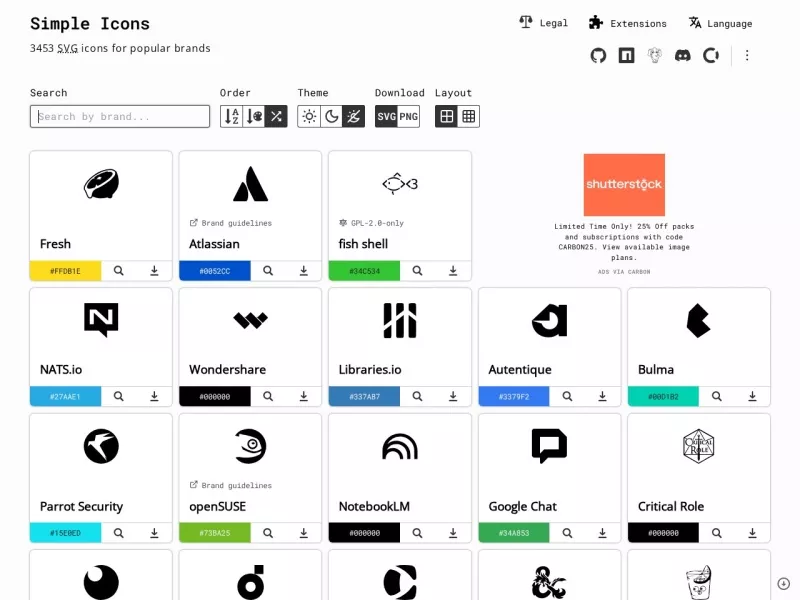The height and width of the screenshot is (600, 800).
Task: View details of Wondershare icon
Action: [x=268, y=396]
